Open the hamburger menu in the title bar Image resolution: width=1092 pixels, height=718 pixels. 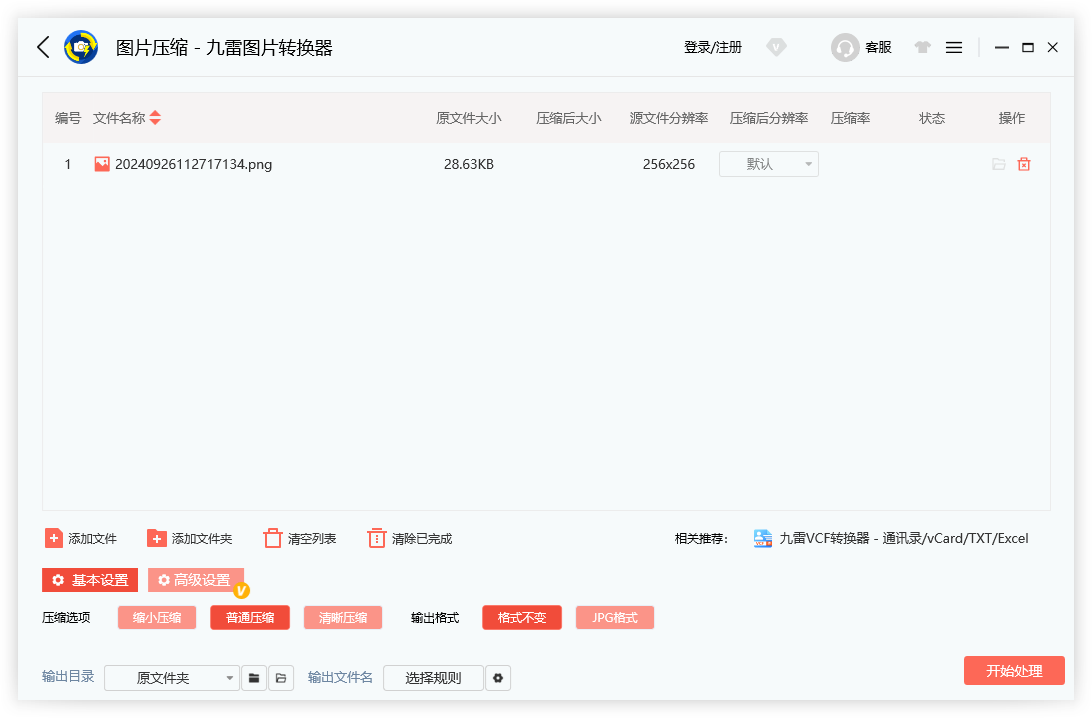pyautogui.click(x=953, y=47)
